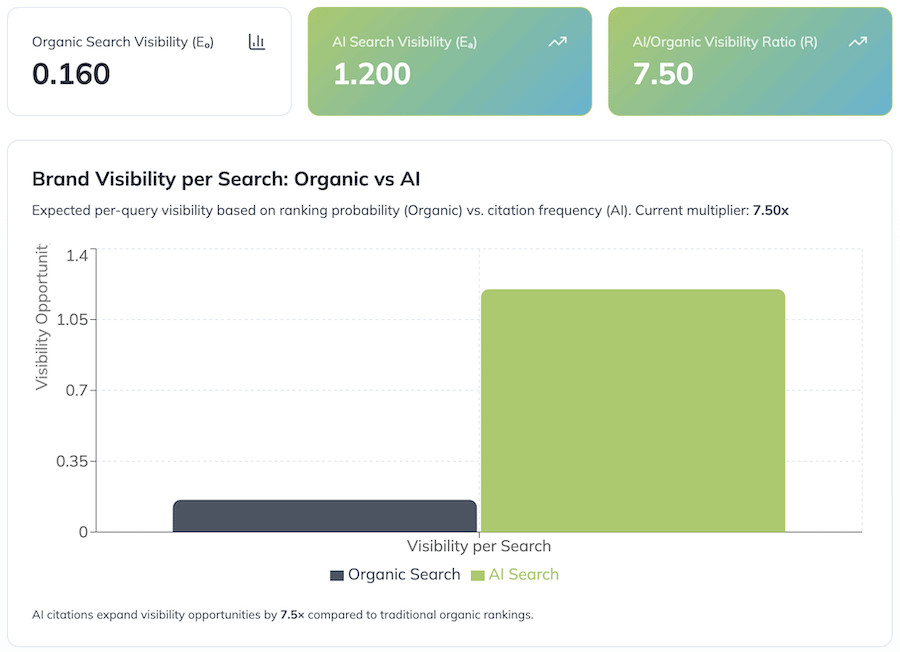Toggle the Organic Search legend label

403,574
